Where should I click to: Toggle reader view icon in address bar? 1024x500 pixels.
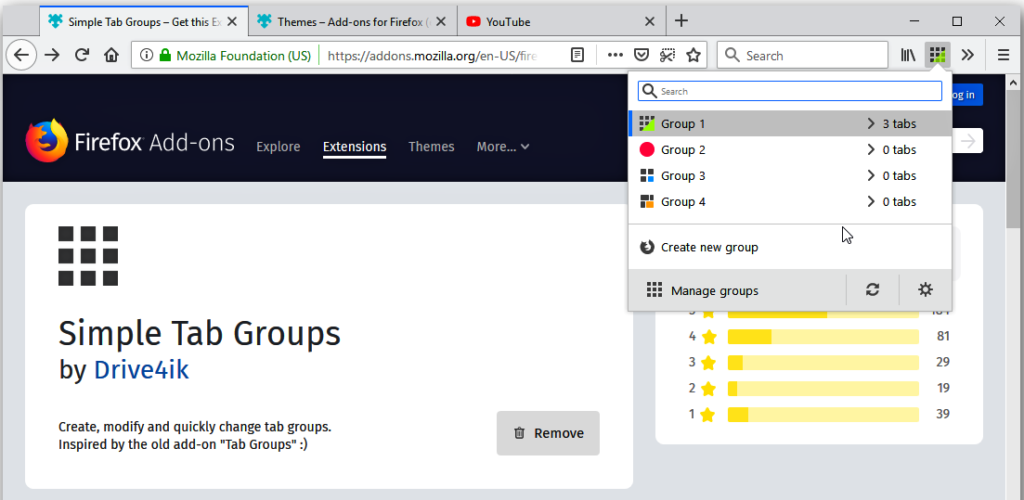click(577, 55)
